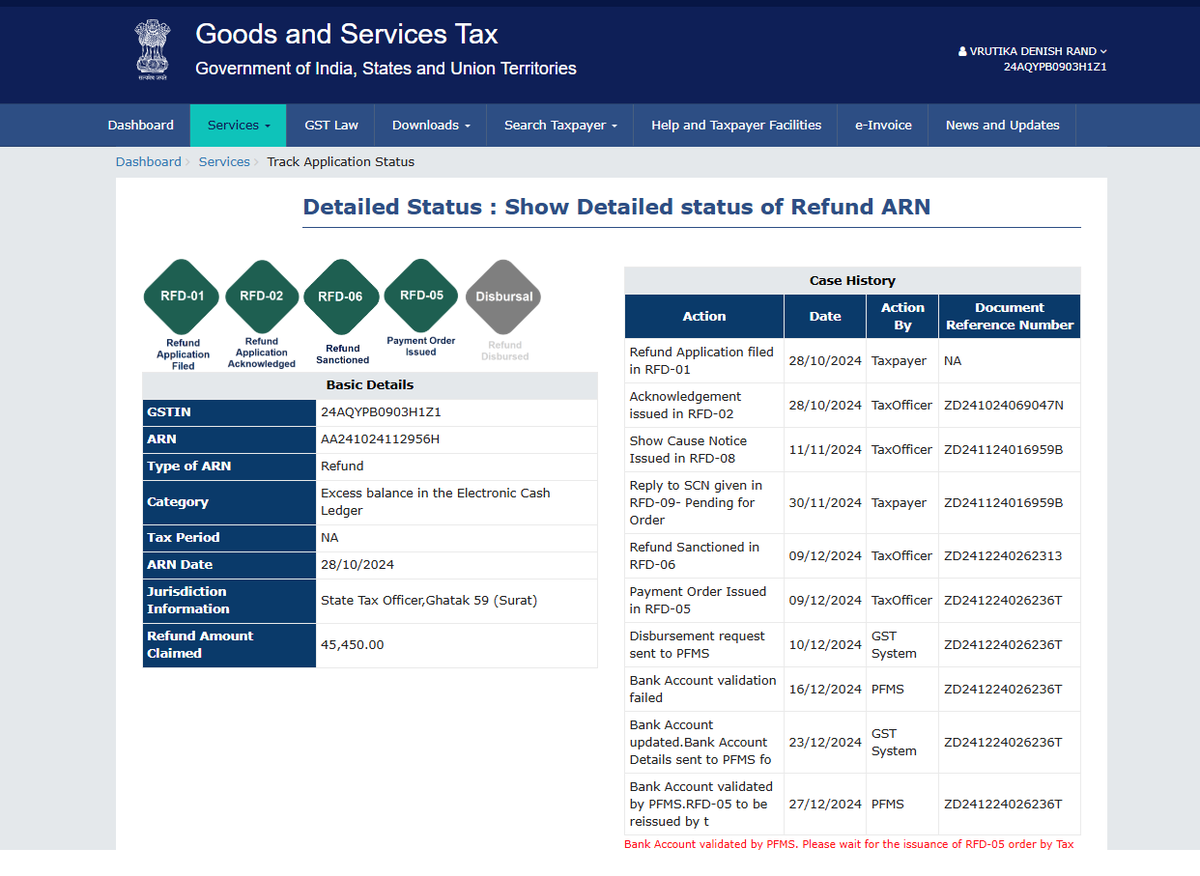Click the Action column header
The width and height of the screenshot is (1200, 876).
704,316
